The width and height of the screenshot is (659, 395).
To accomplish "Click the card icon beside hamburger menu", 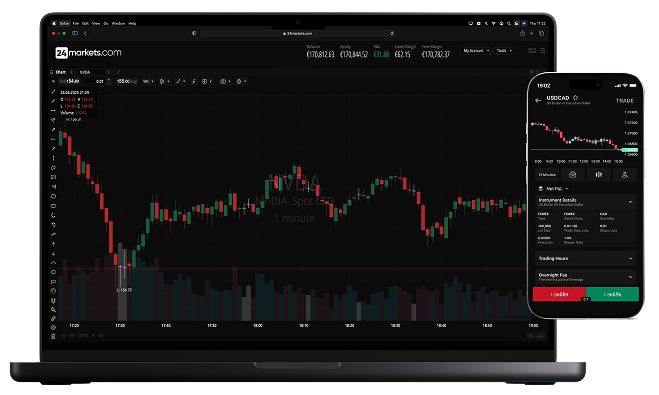I will [532, 50].
